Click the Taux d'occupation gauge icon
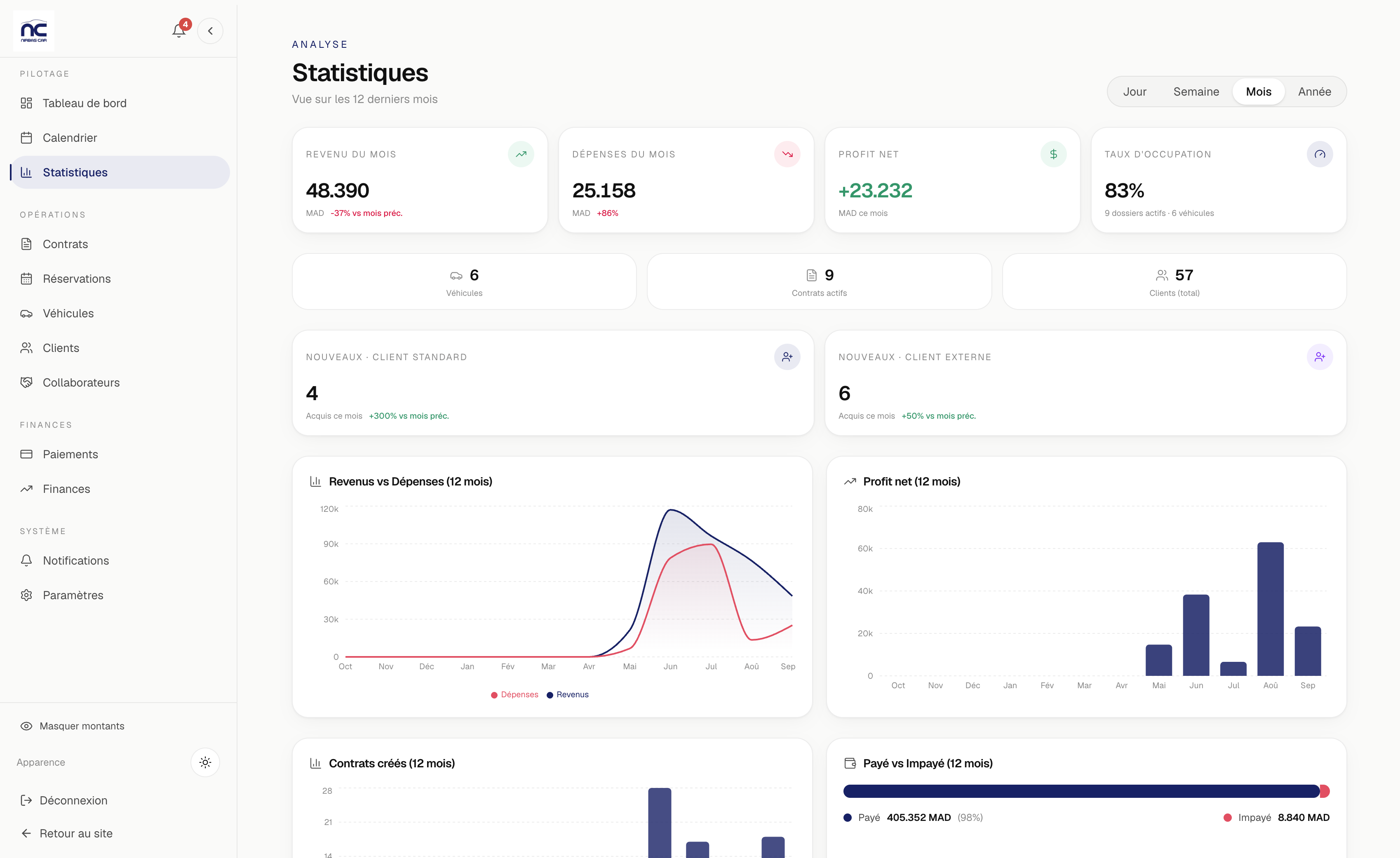 click(1320, 155)
